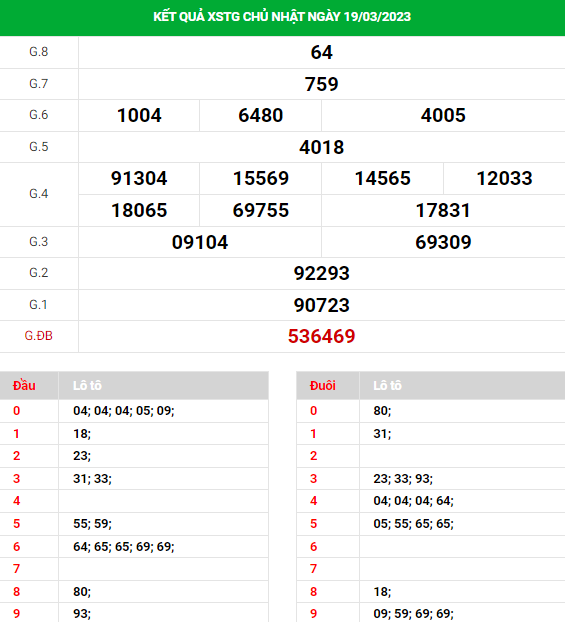Click the Đuôi column header

(323, 385)
